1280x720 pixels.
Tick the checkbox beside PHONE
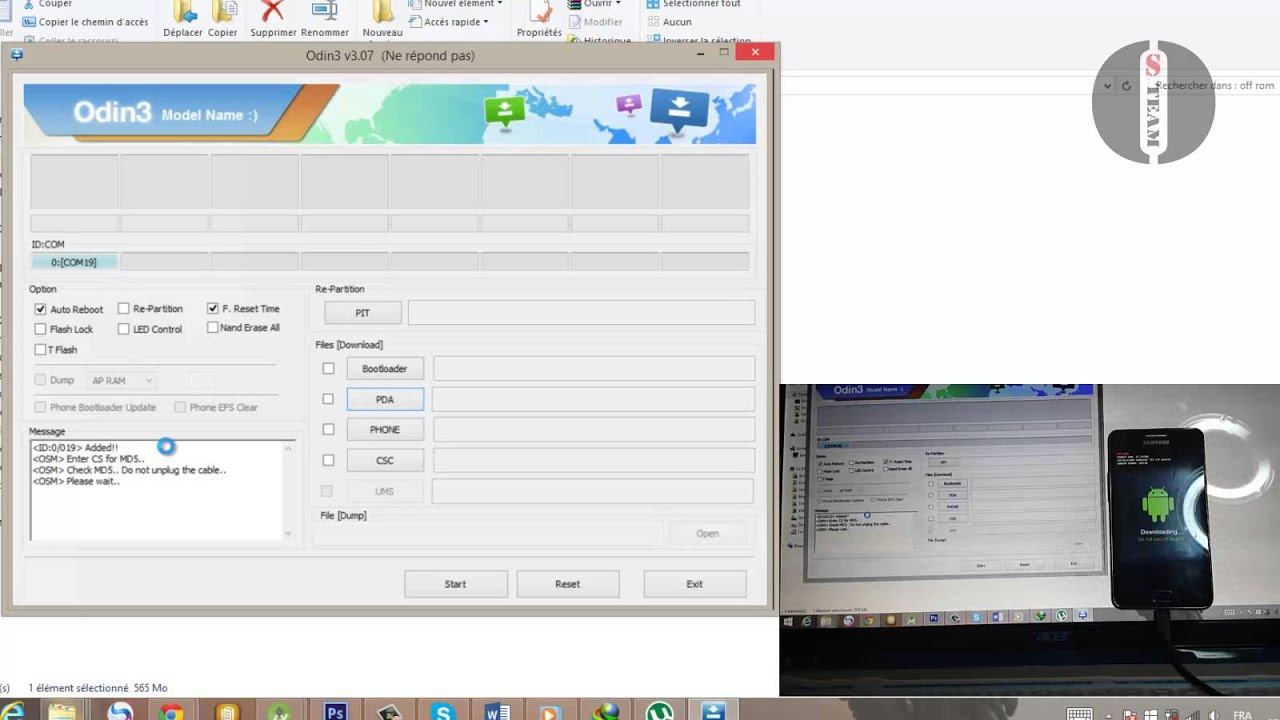[x=328, y=429]
